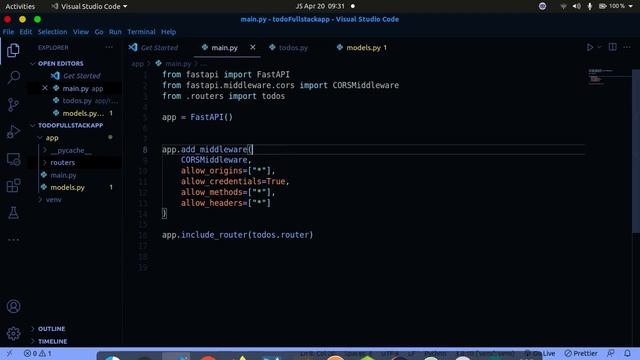Open the Explorer view icon

[x=13, y=51]
